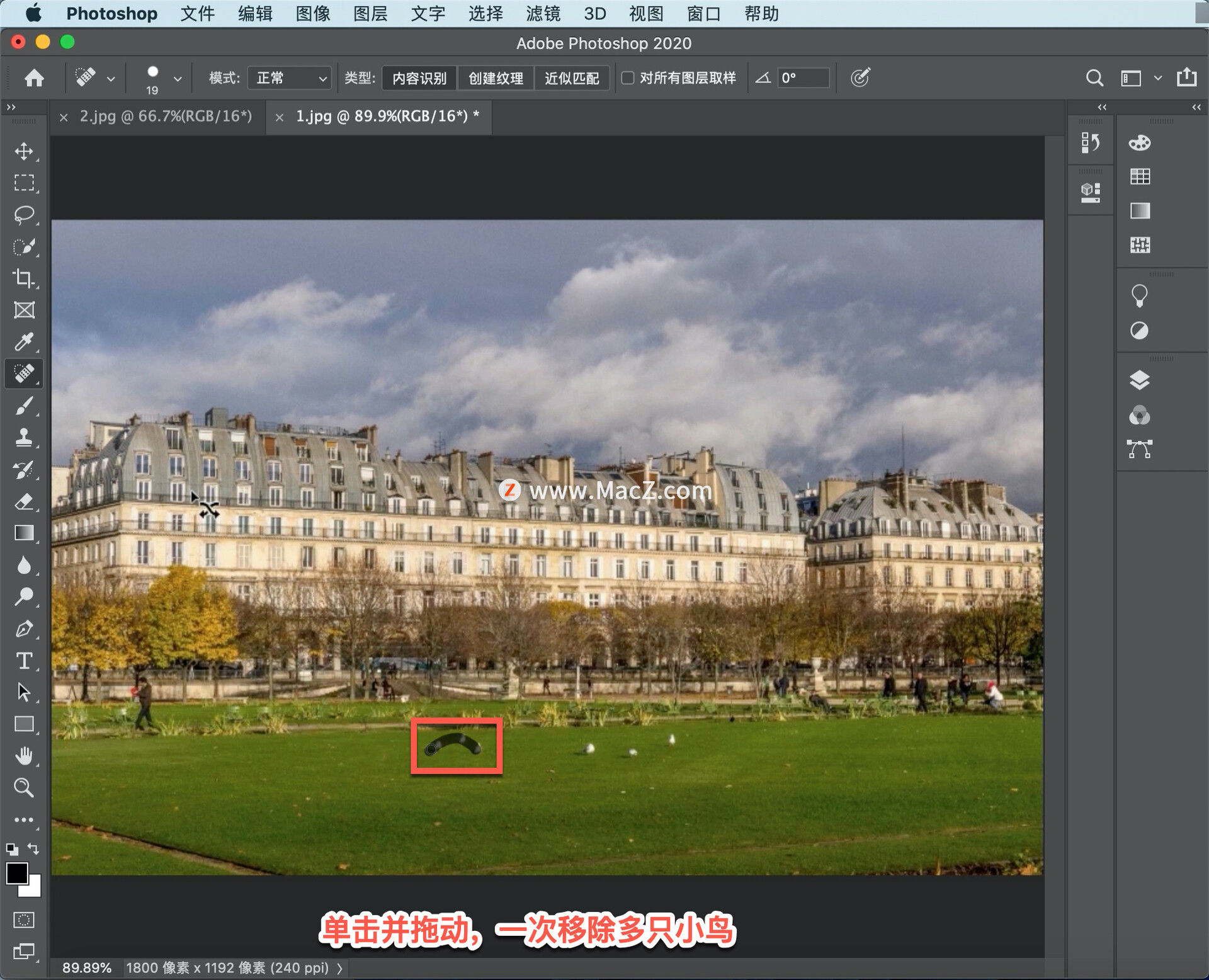The image size is (1209, 980).
Task: Open the brush preset picker dropdown
Action: (178, 79)
